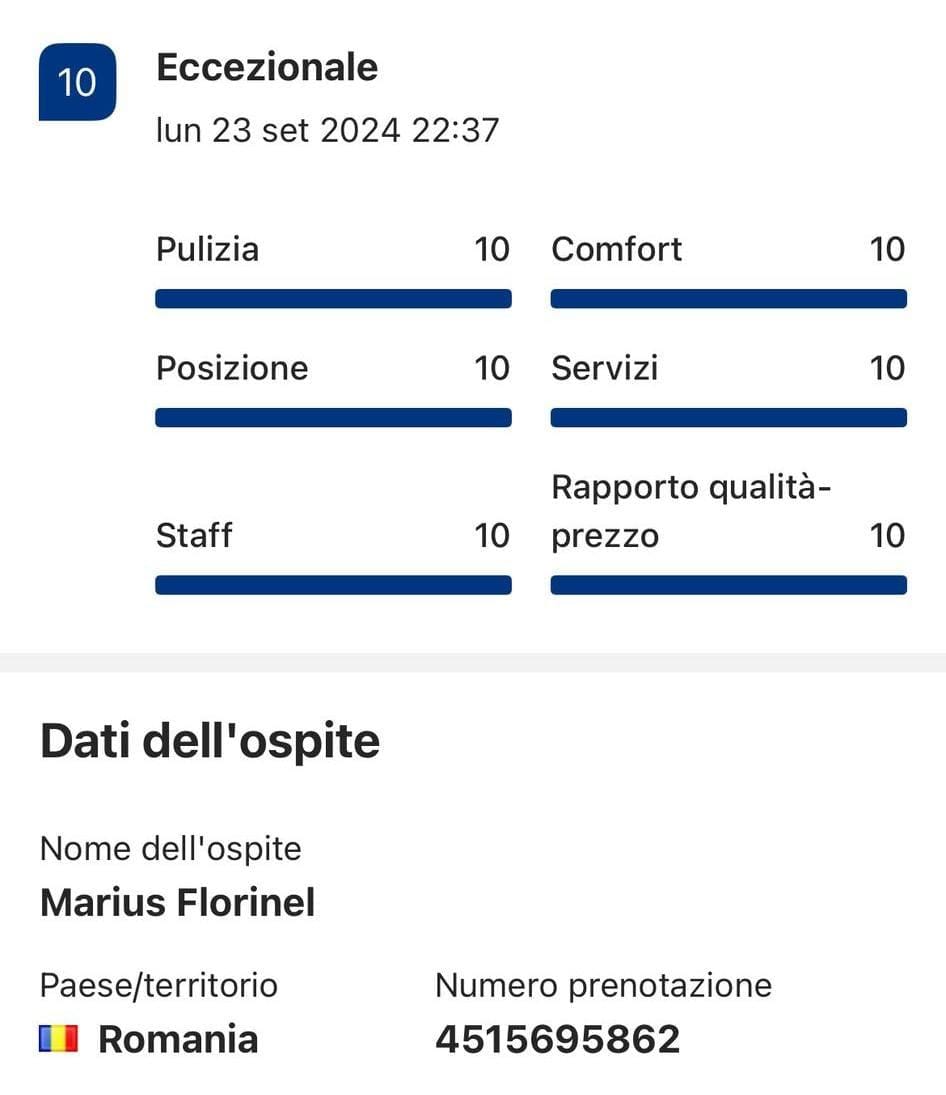Click the Posizione rating bar
Viewport: 946px width, 1095px height.
pos(333,418)
